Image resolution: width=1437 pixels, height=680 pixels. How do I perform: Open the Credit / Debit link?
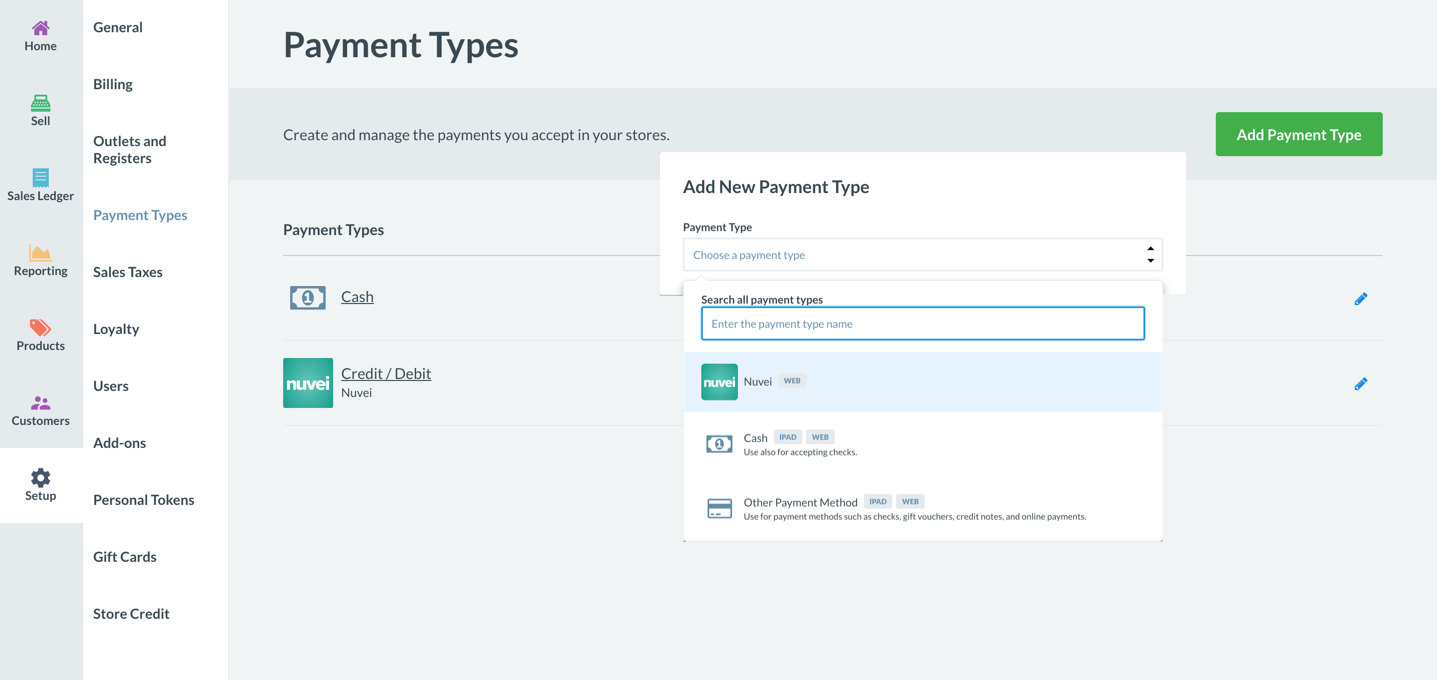[386, 373]
